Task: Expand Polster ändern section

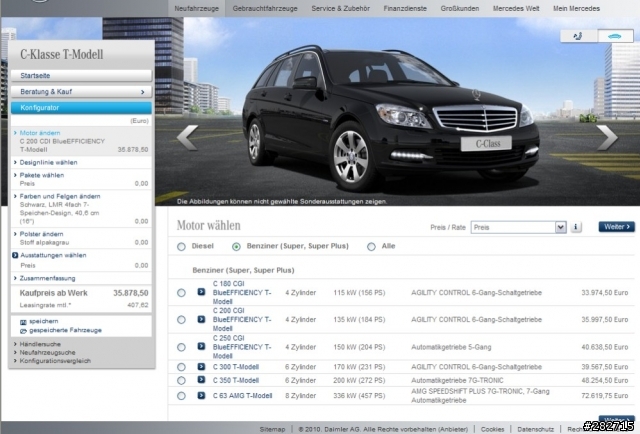Action: [41, 234]
